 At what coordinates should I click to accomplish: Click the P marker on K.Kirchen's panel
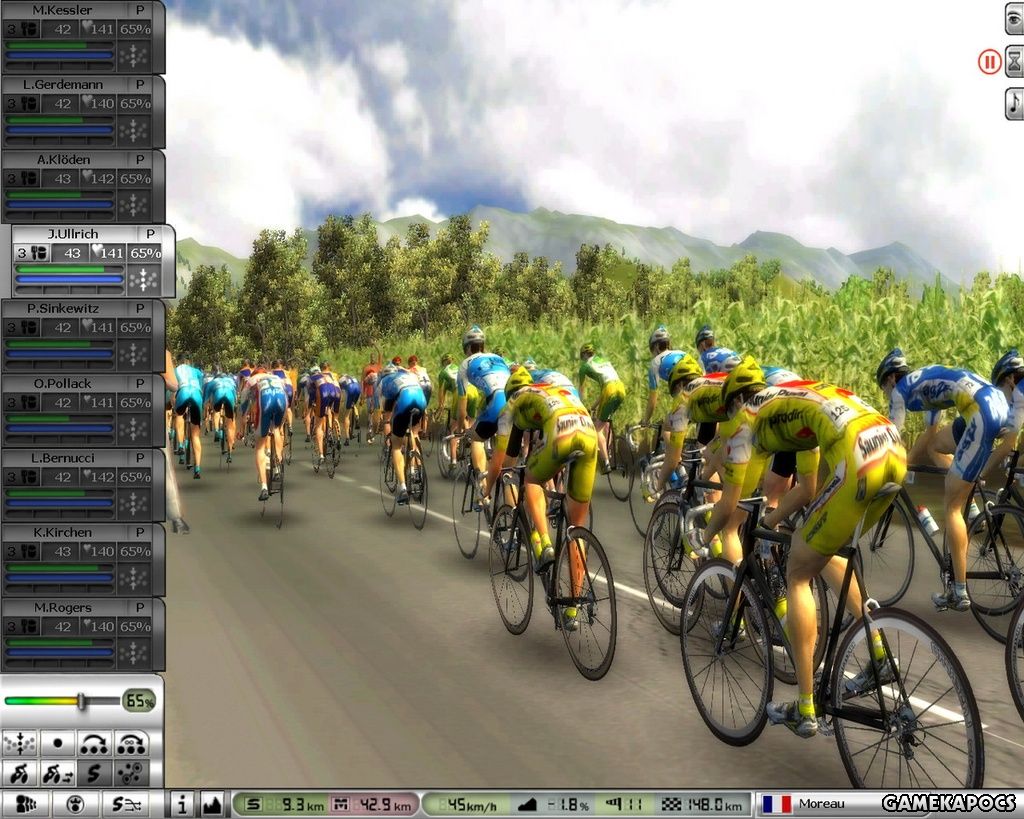[140, 533]
